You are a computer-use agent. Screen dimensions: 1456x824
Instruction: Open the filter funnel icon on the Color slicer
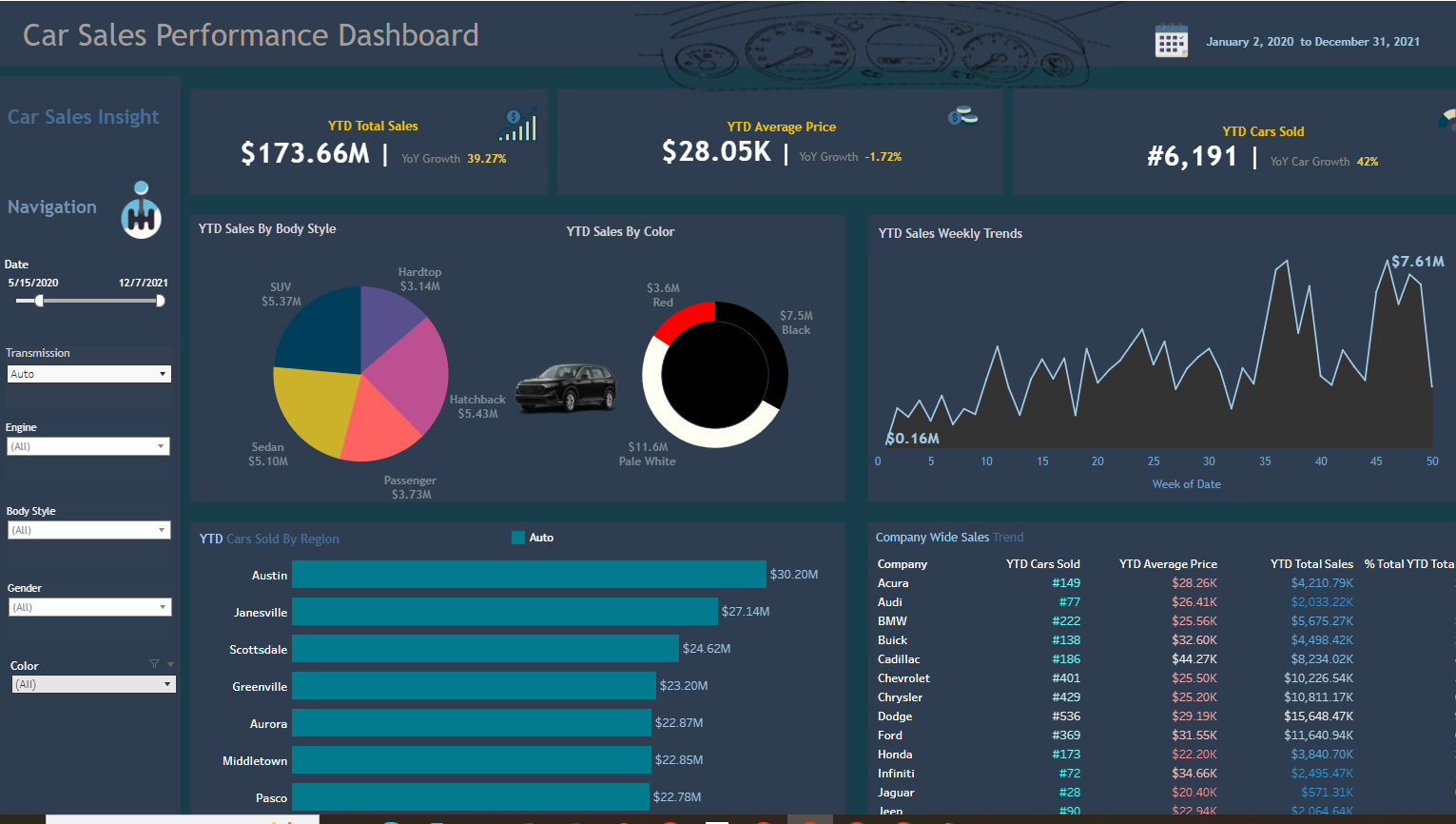(x=152, y=664)
